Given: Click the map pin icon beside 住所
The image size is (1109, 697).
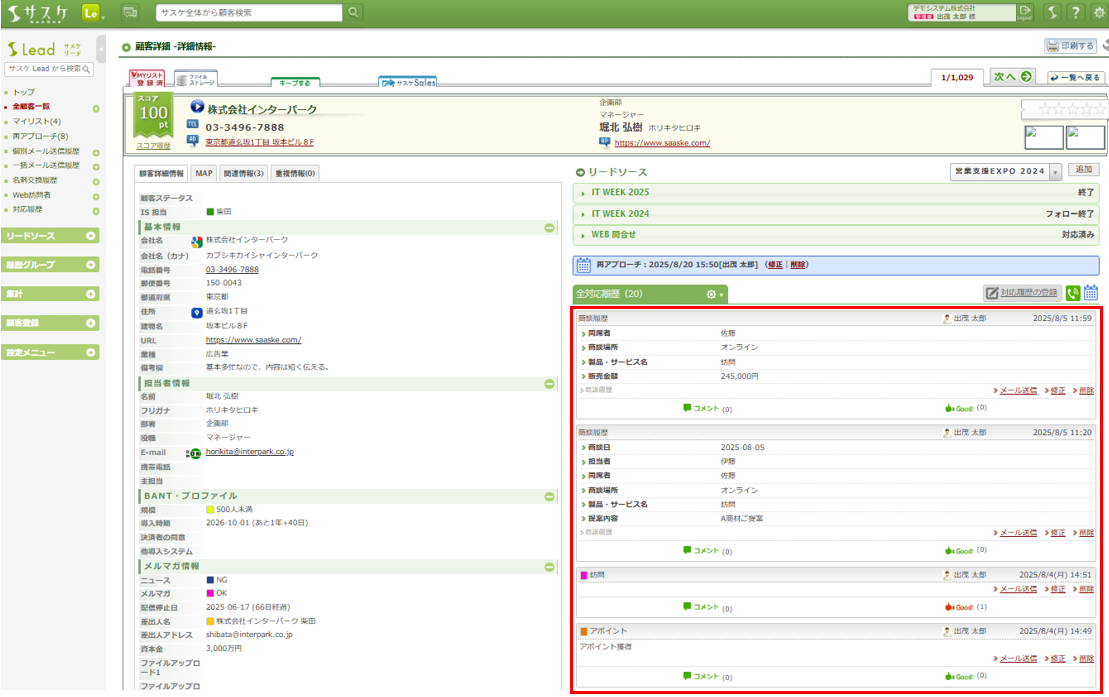Looking at the screenshot, I should coord(197,312).
